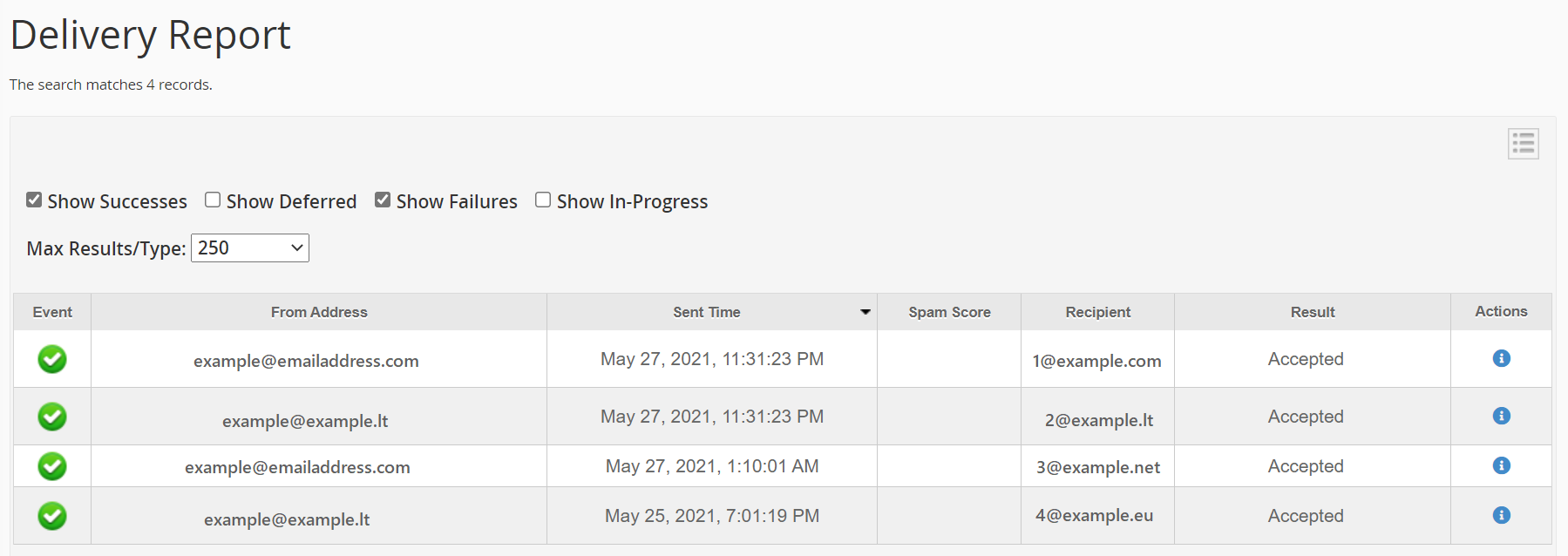This screenshot has height=556, width=1568.
Task: Sort by Recipient column header
Action: 1098,312
